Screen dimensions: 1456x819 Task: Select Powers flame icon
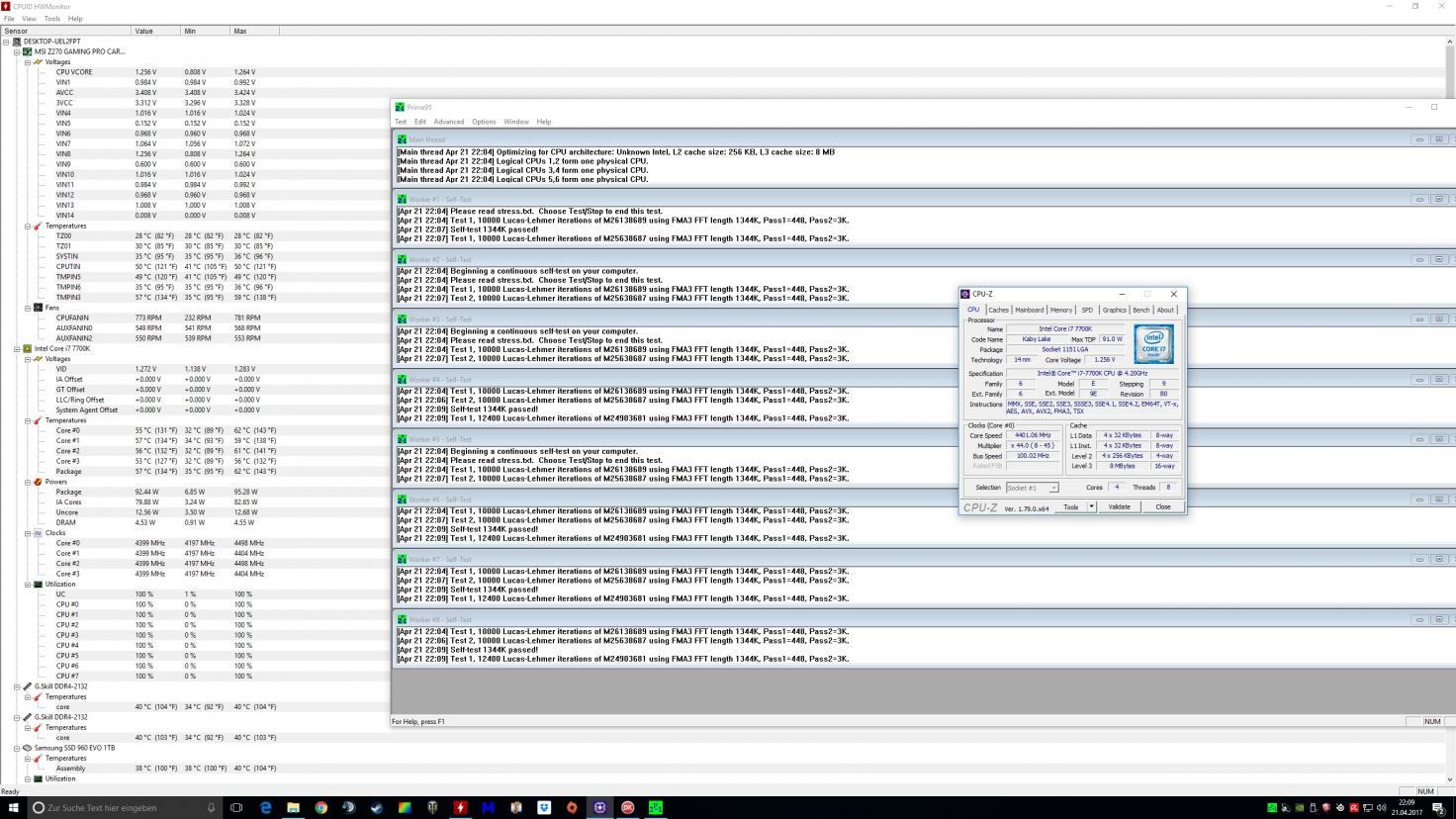39,482
